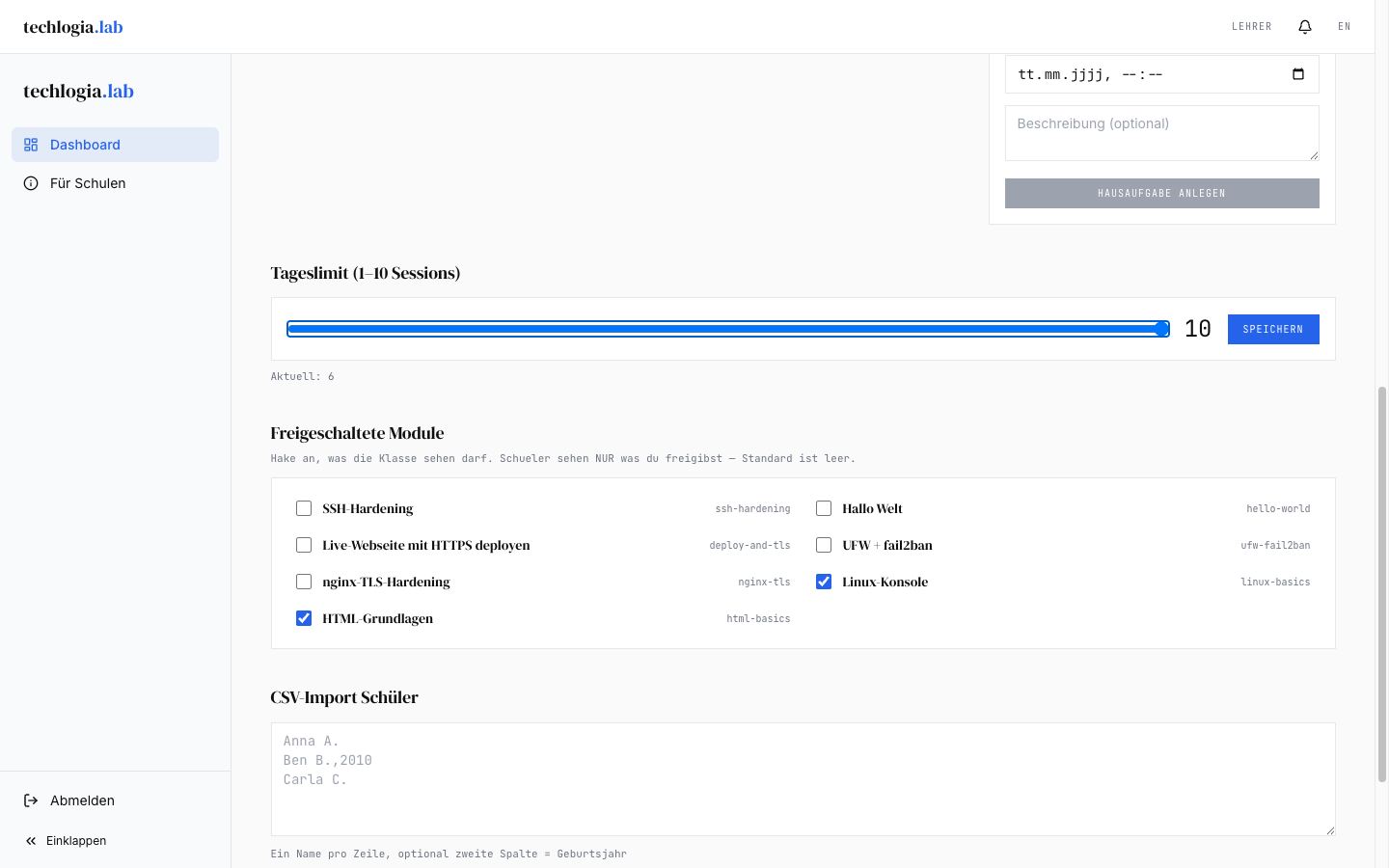Open the calendar picker icon in date field
Screen dimensions: 1389x868
pos(1298,74)
